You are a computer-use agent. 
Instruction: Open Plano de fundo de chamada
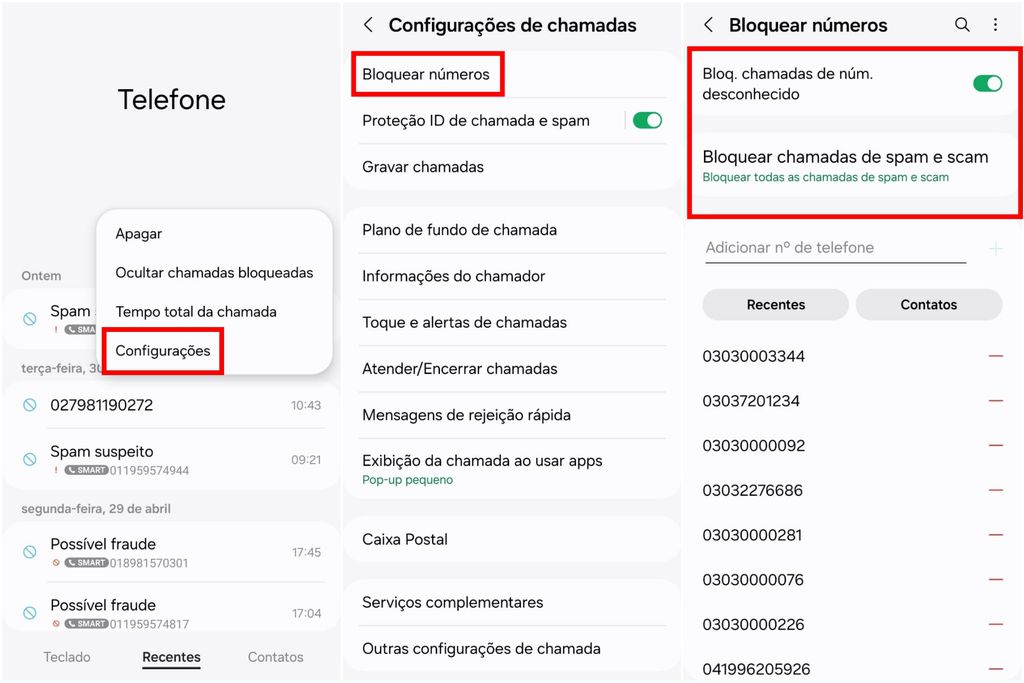pyautogui.click(x=512, y=230)
